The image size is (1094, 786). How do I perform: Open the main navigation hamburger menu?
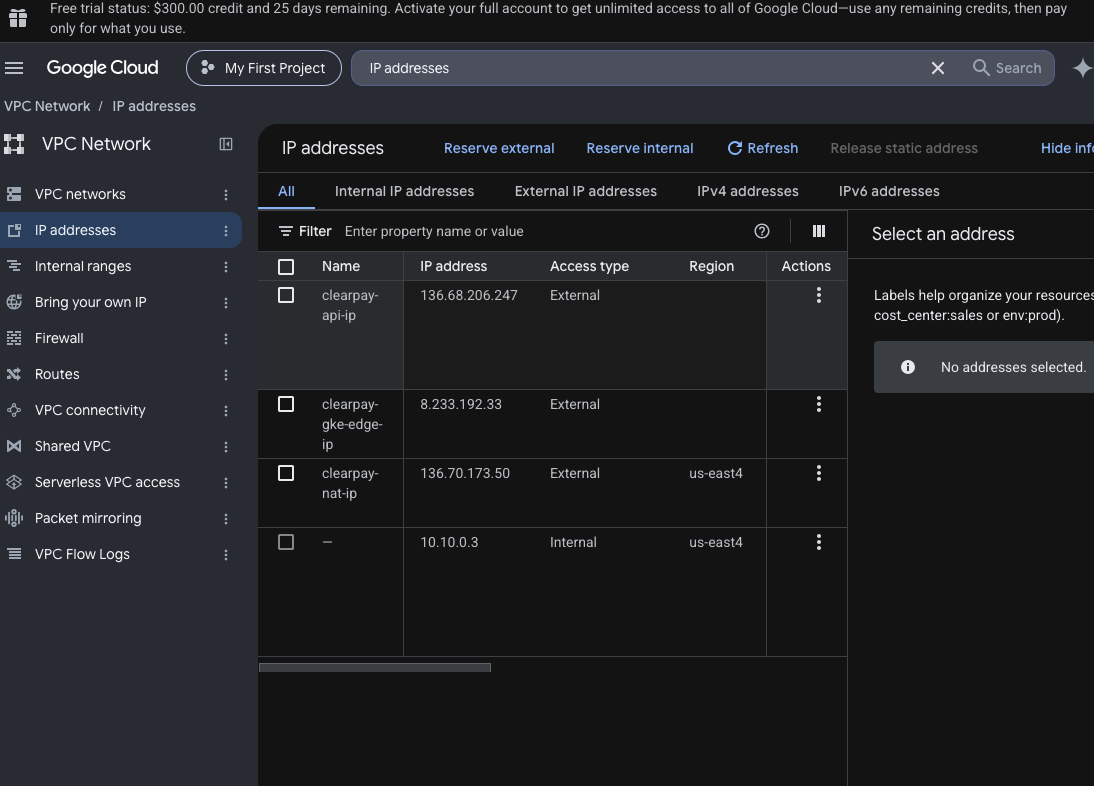14,68
